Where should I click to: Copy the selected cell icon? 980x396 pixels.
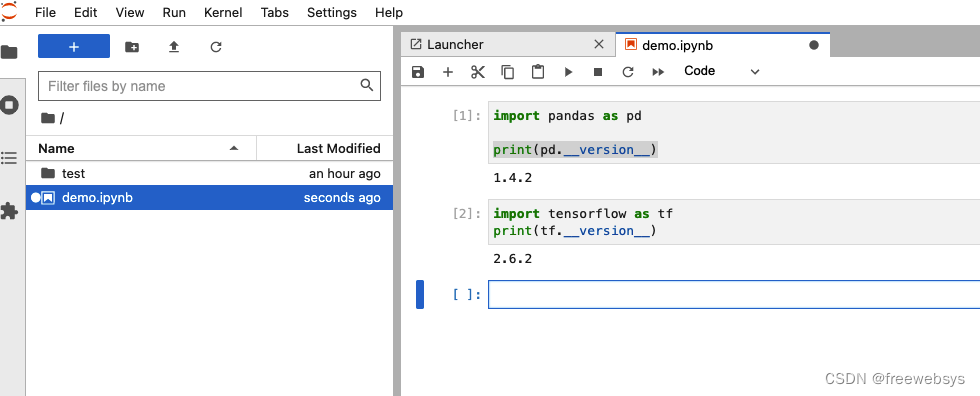(508, 72)
